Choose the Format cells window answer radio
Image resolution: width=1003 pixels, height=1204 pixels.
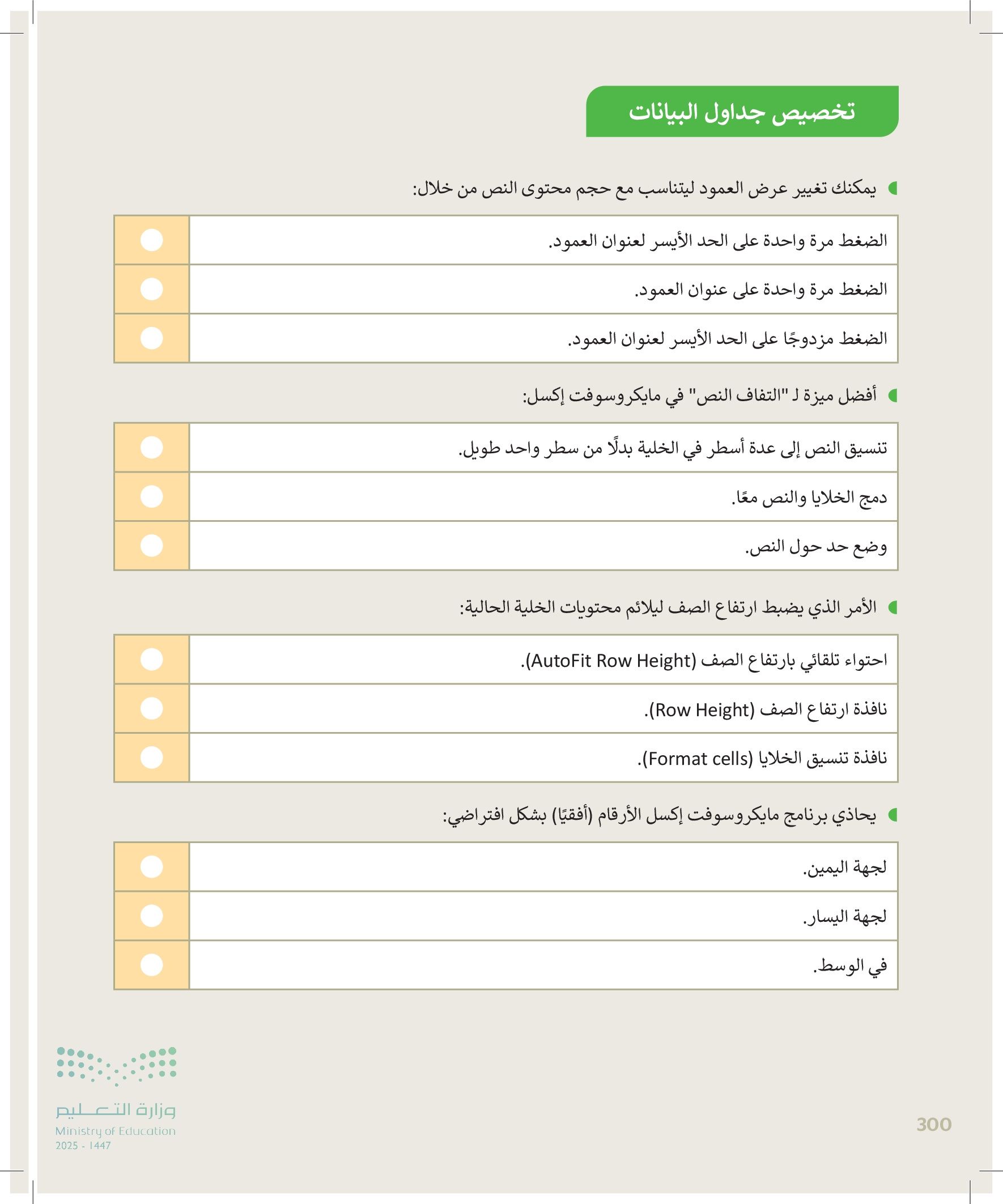pyautogui.click(x=151, y=758)
